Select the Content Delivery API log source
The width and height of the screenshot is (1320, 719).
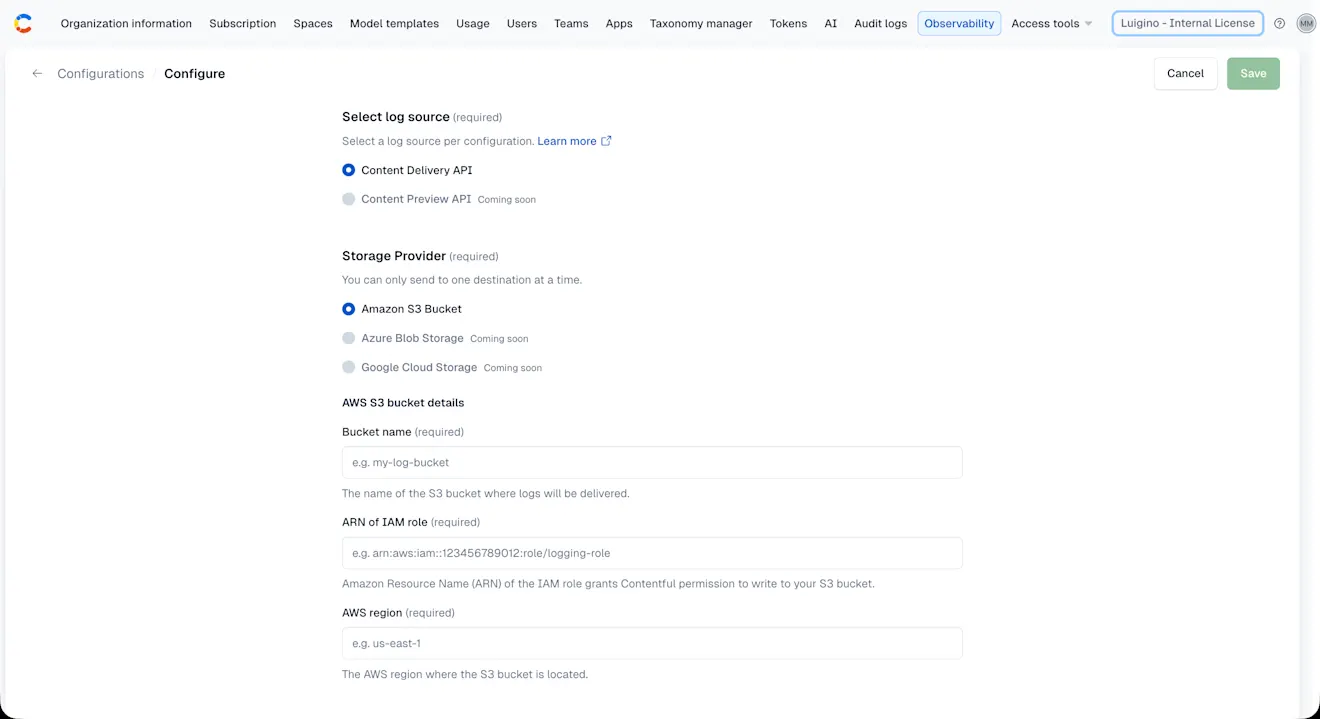pos(348,170)
